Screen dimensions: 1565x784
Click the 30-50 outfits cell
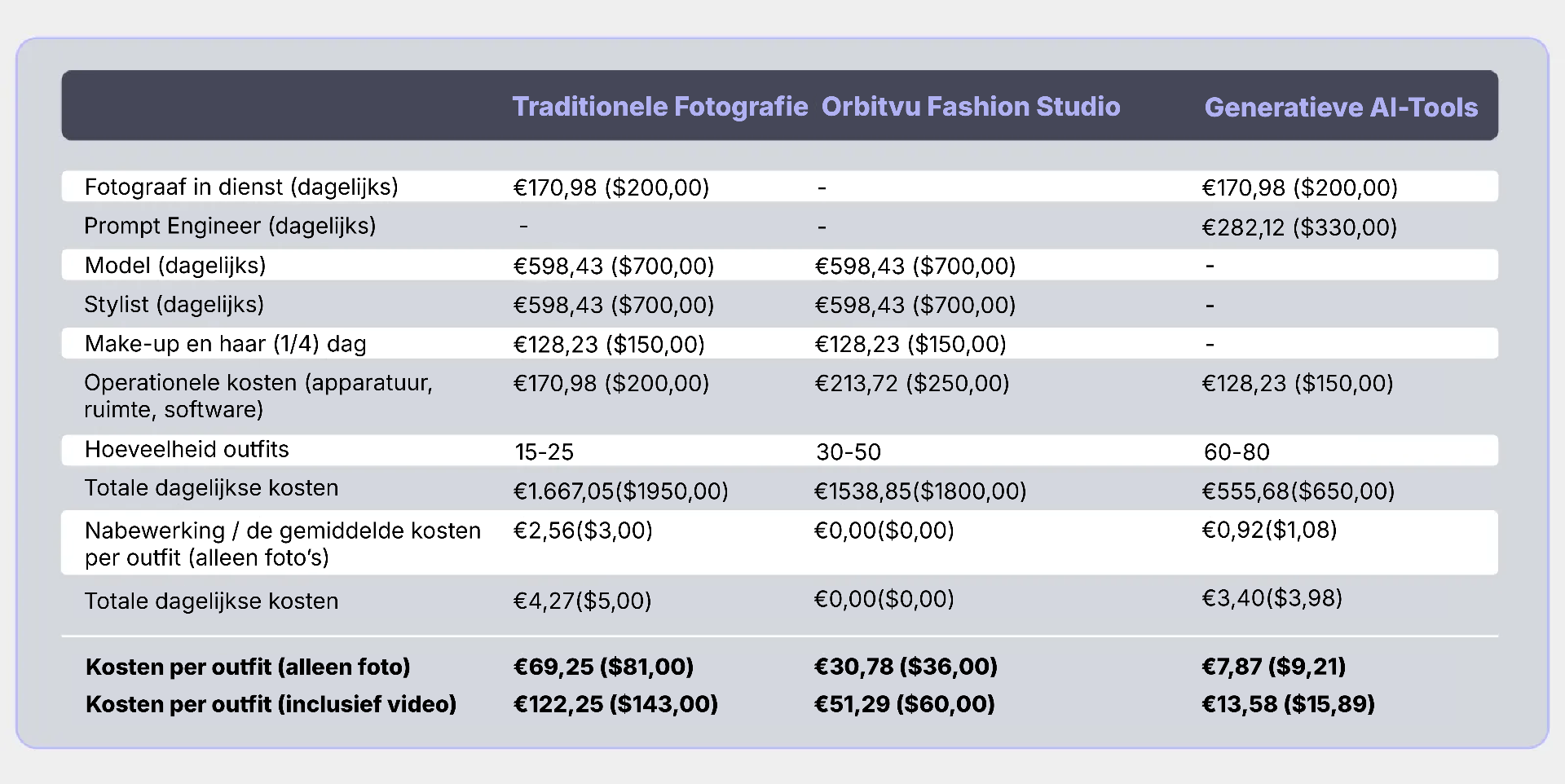tap(849, 452)
